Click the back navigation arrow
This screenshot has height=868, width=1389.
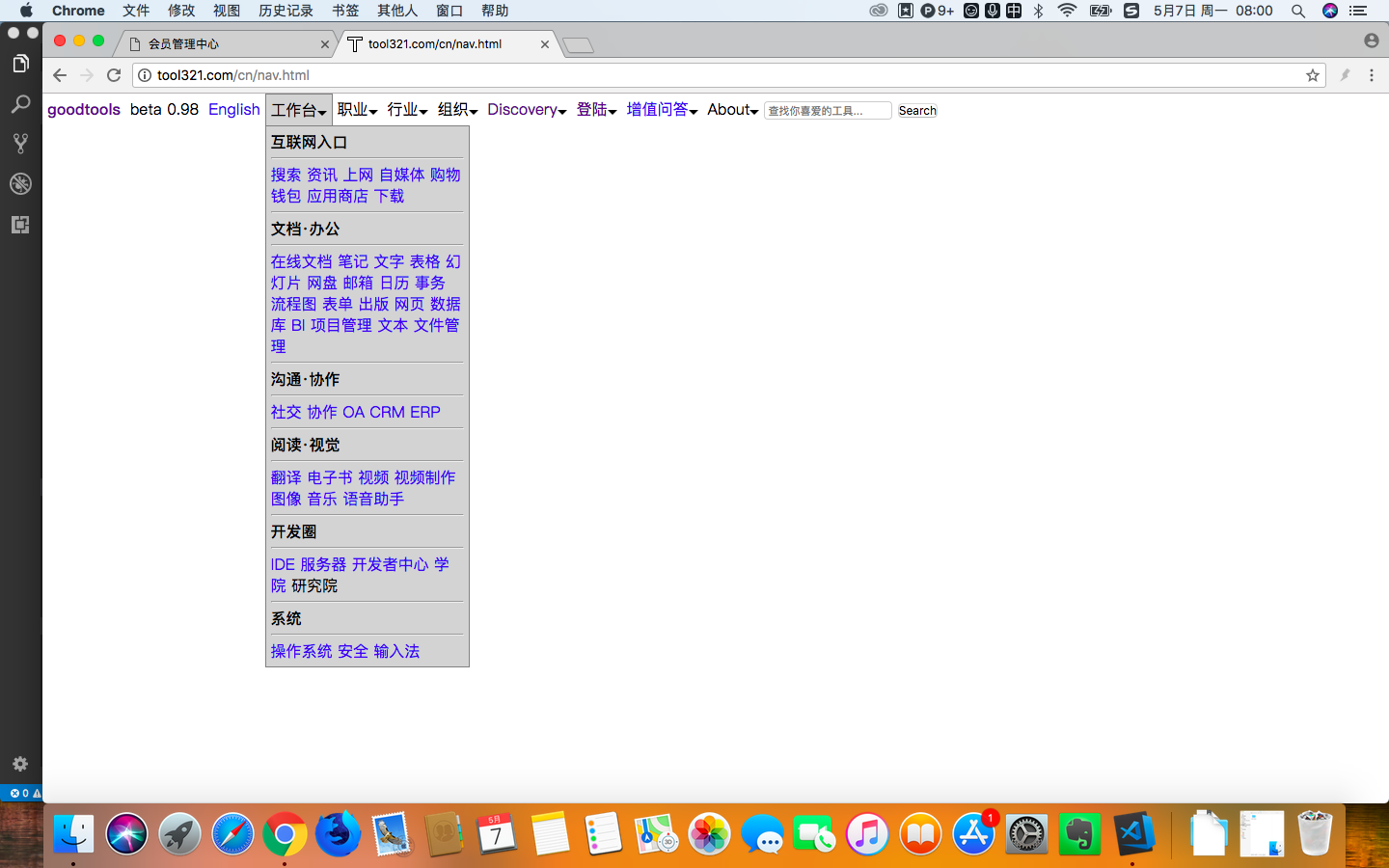click(x=60, y=75)
